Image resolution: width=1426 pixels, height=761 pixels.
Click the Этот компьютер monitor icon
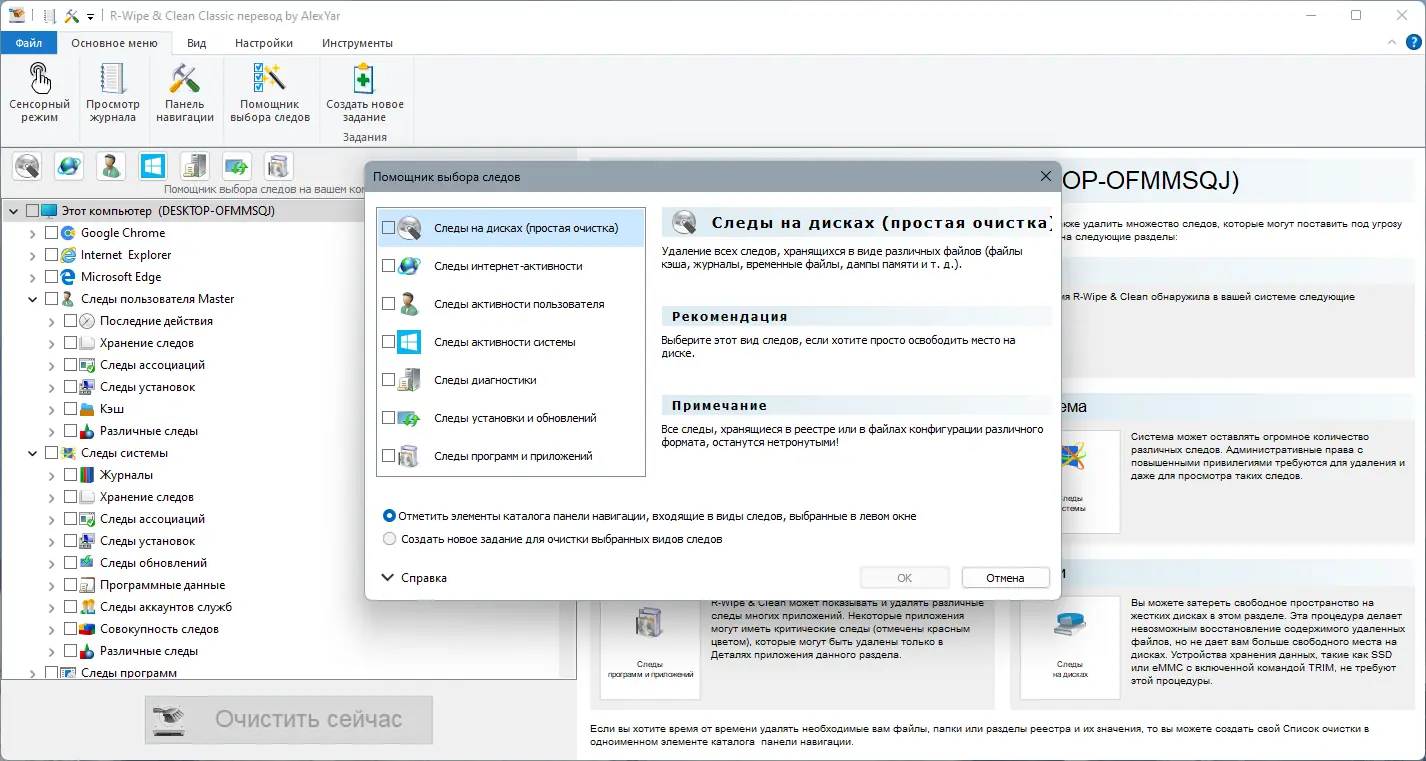pos(49,211)
